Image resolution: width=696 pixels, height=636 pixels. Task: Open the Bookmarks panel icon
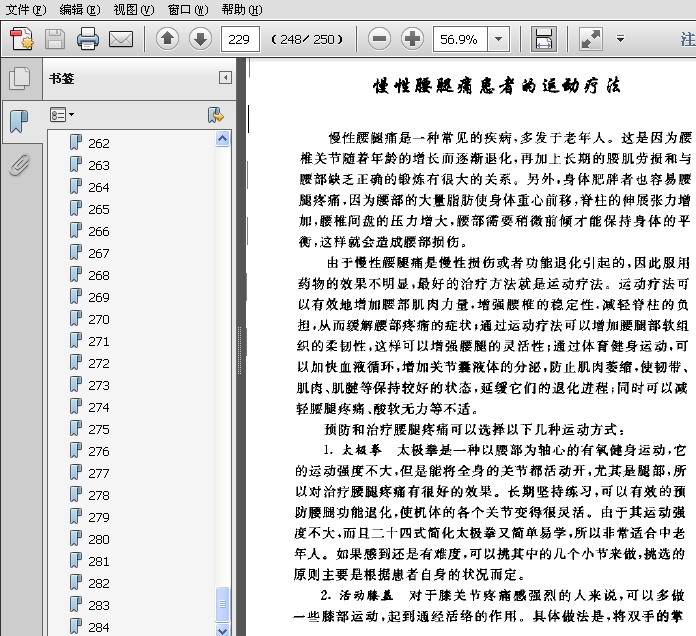click(18, 121)
